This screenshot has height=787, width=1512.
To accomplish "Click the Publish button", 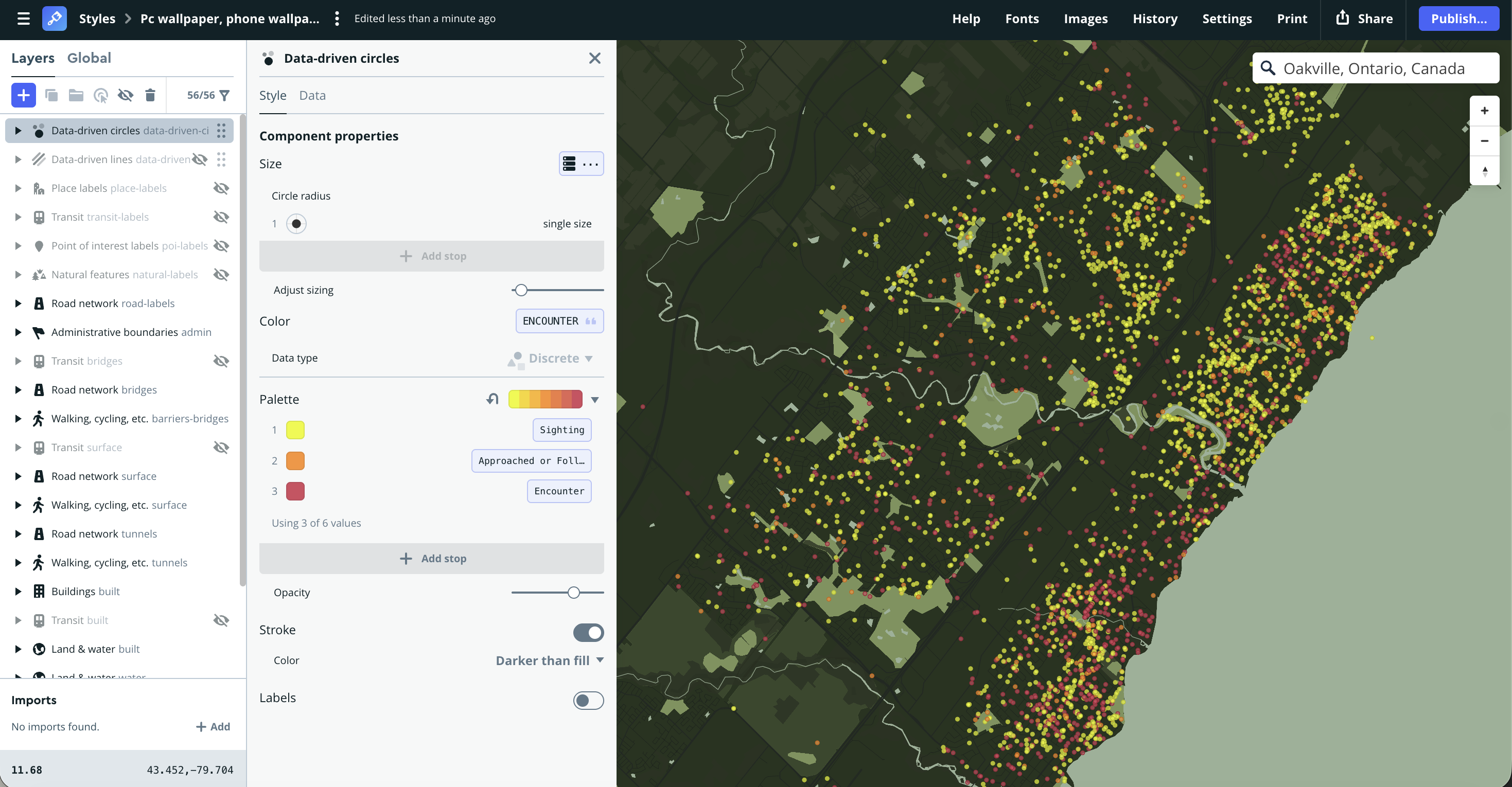I will [x=1459, y=18].
